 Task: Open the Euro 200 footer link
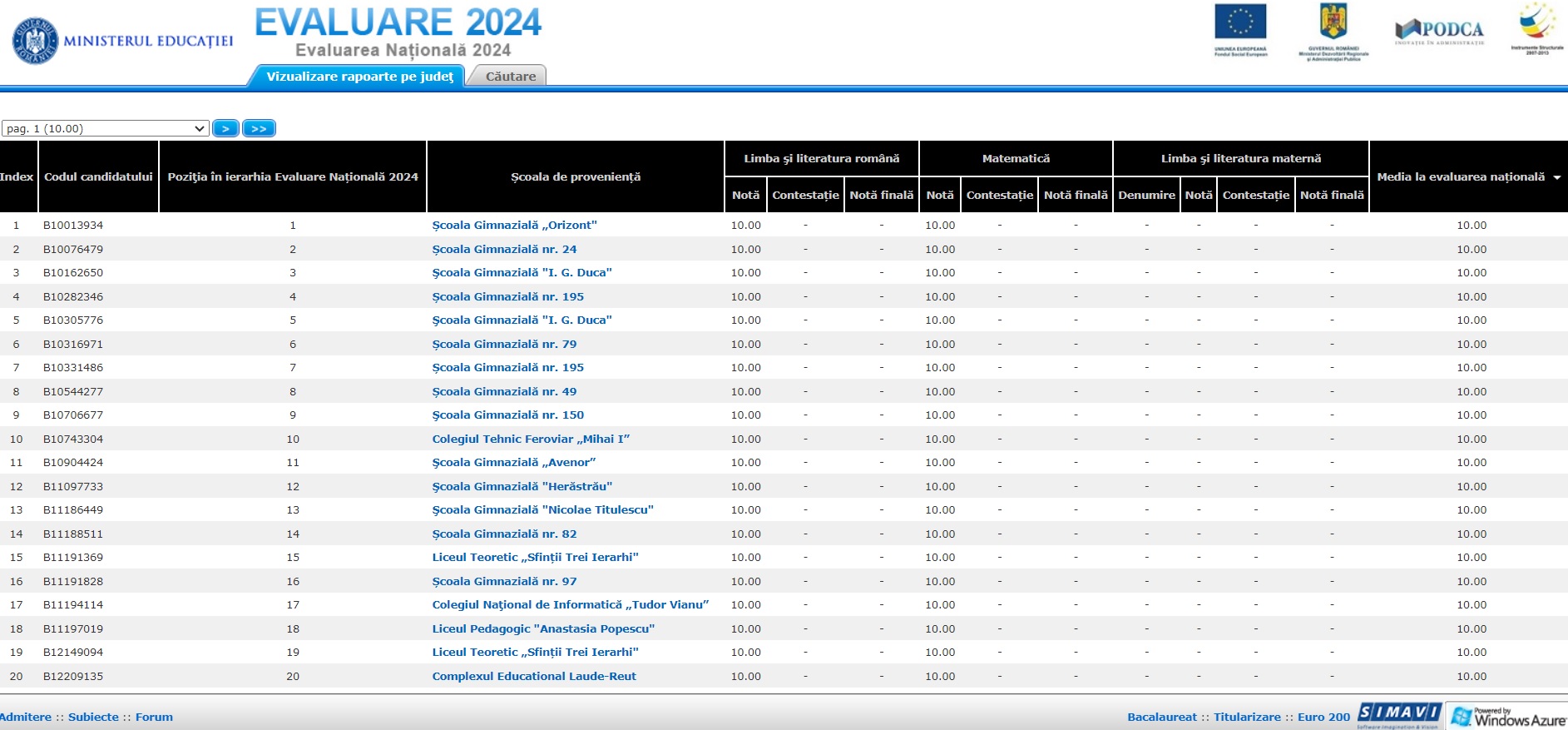(1323, 717)
